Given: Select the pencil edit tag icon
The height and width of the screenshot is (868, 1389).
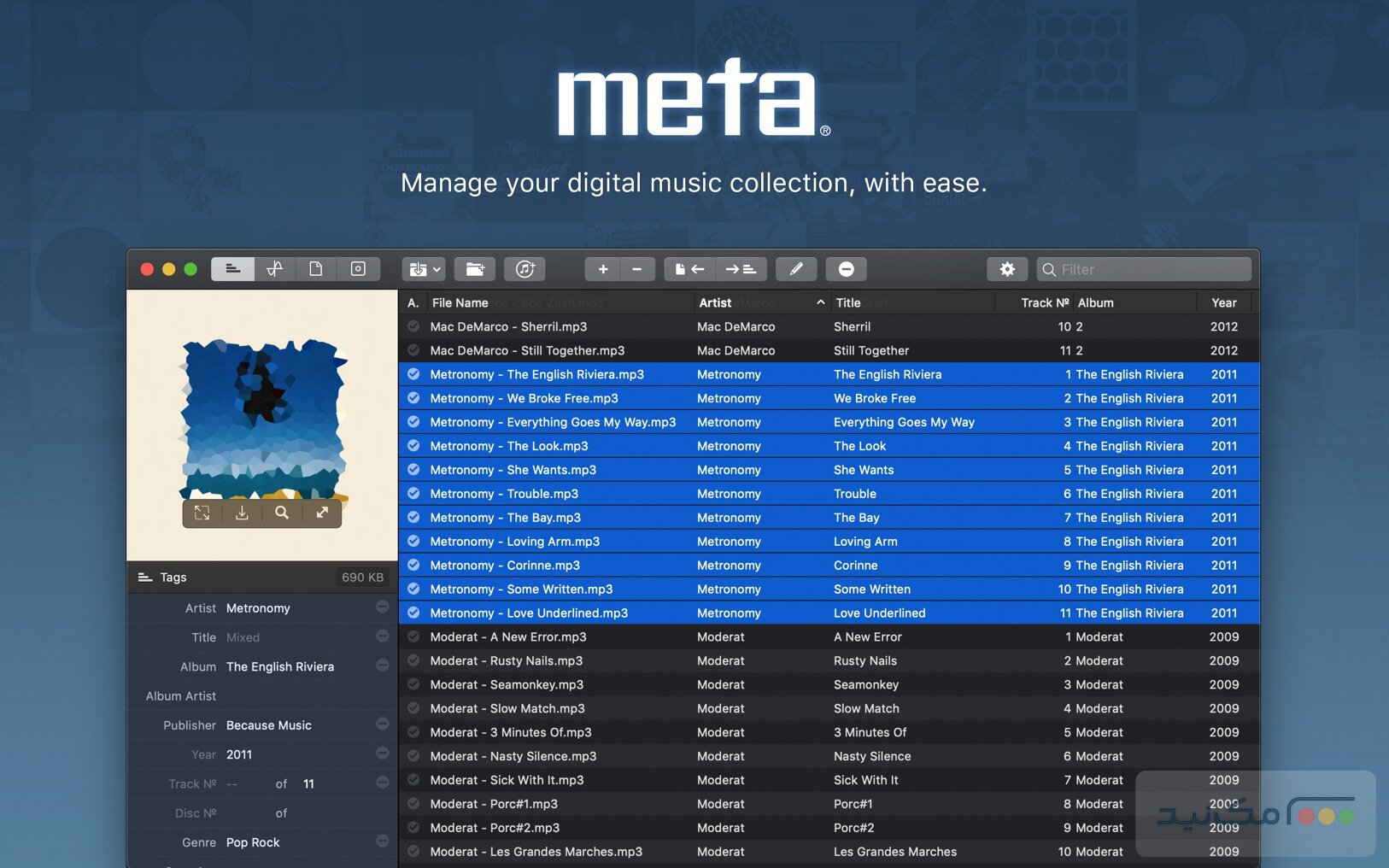Looking at the screenshot, I should click(796, 269).
